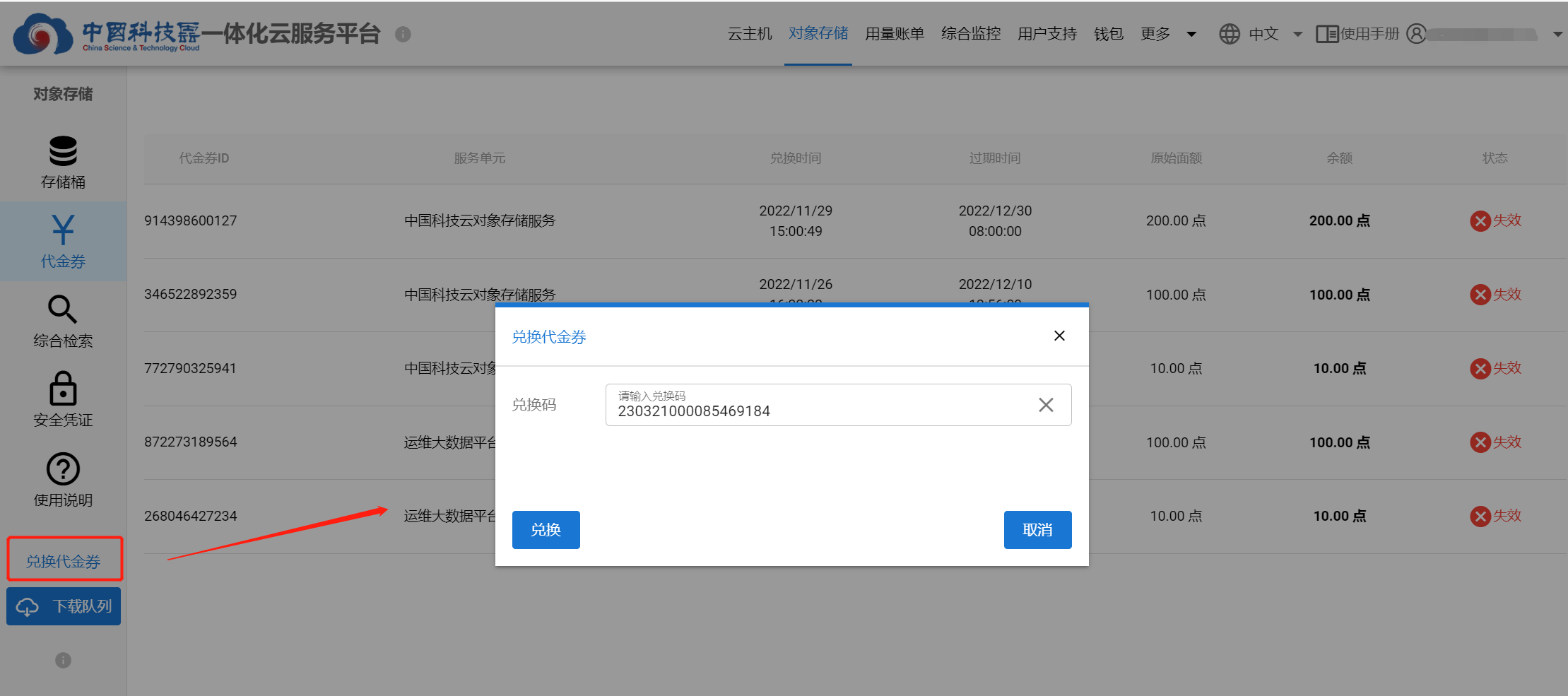Click voucher ID 268046427234

[x=191, y=516]
